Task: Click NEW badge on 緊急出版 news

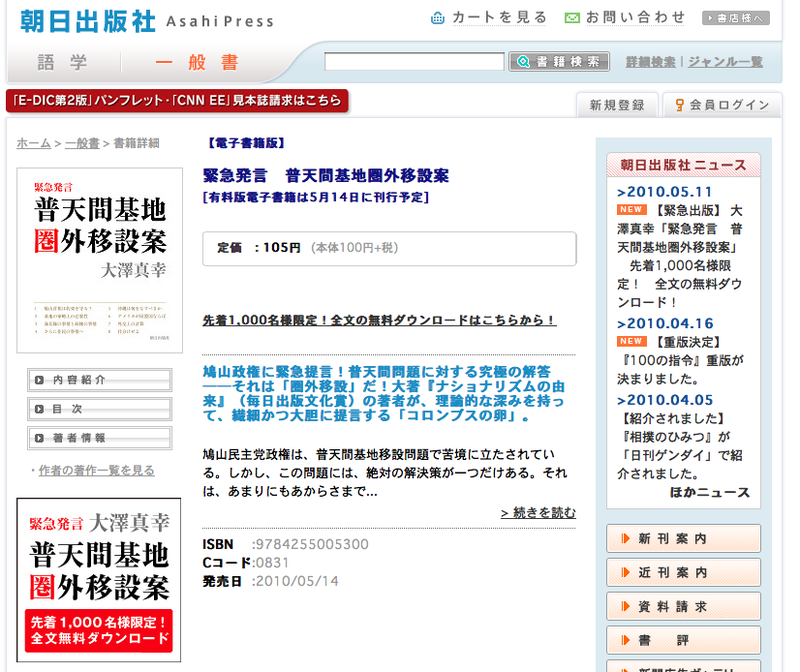Action: (631, 210)
